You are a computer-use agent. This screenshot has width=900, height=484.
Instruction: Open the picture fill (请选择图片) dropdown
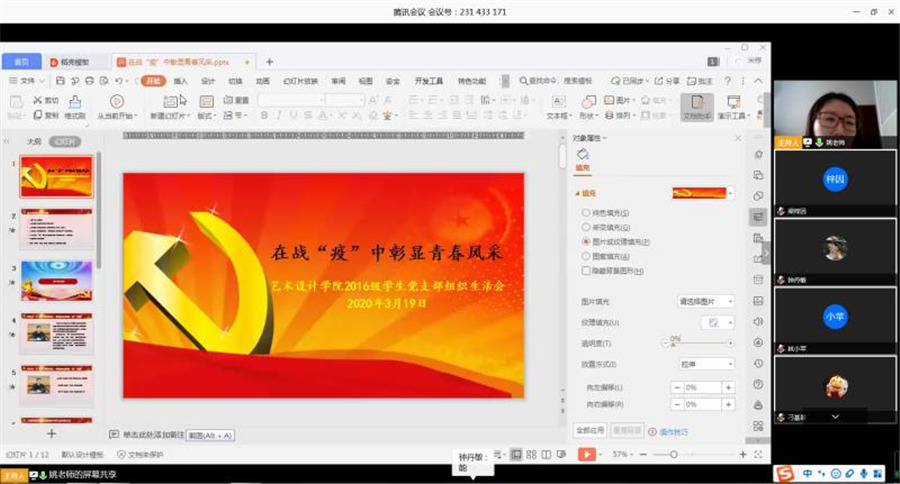tap(706, 301)
